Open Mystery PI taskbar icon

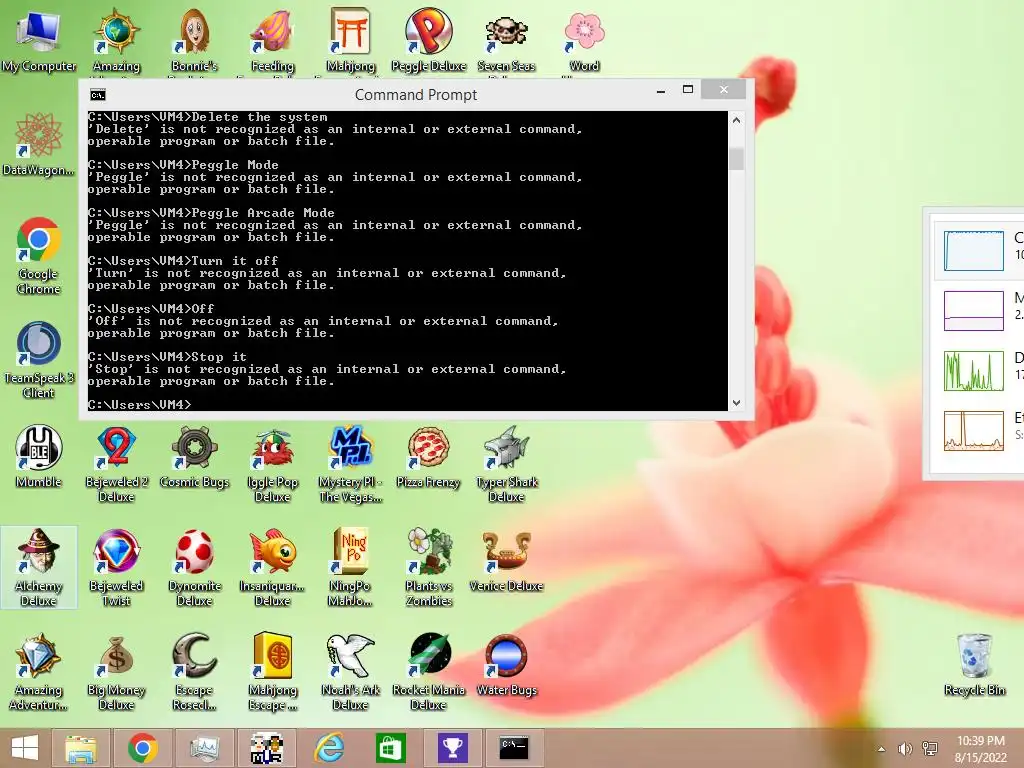267,748
